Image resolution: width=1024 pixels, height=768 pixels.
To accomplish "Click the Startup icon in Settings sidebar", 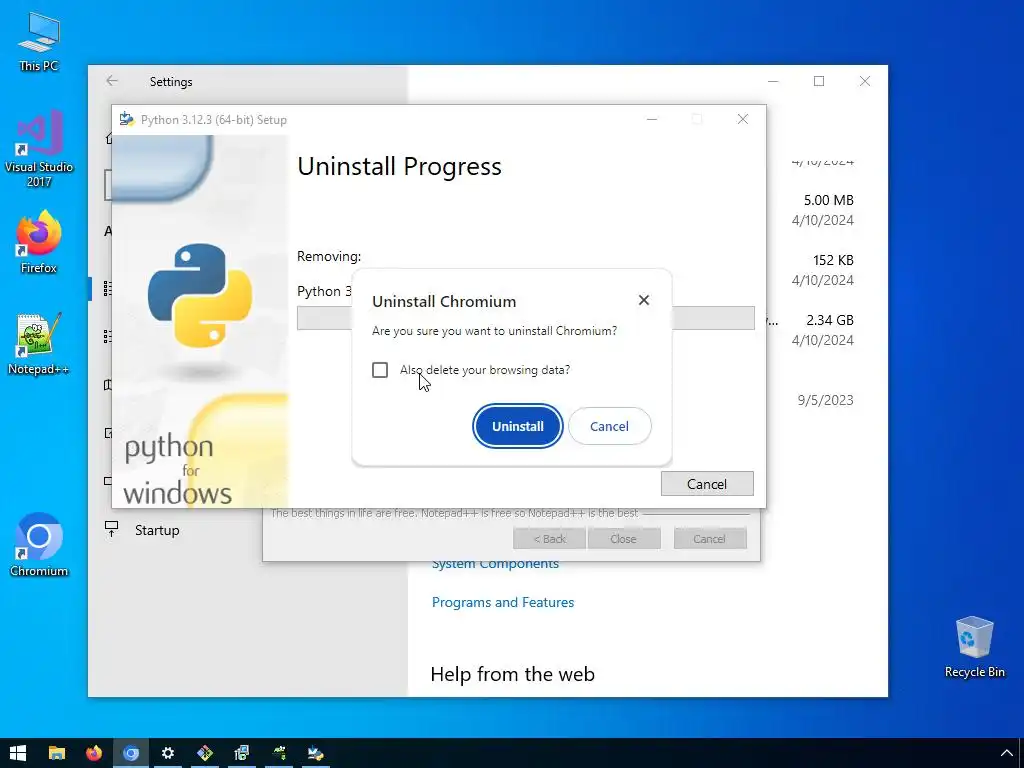I will (x=112, y=530).
